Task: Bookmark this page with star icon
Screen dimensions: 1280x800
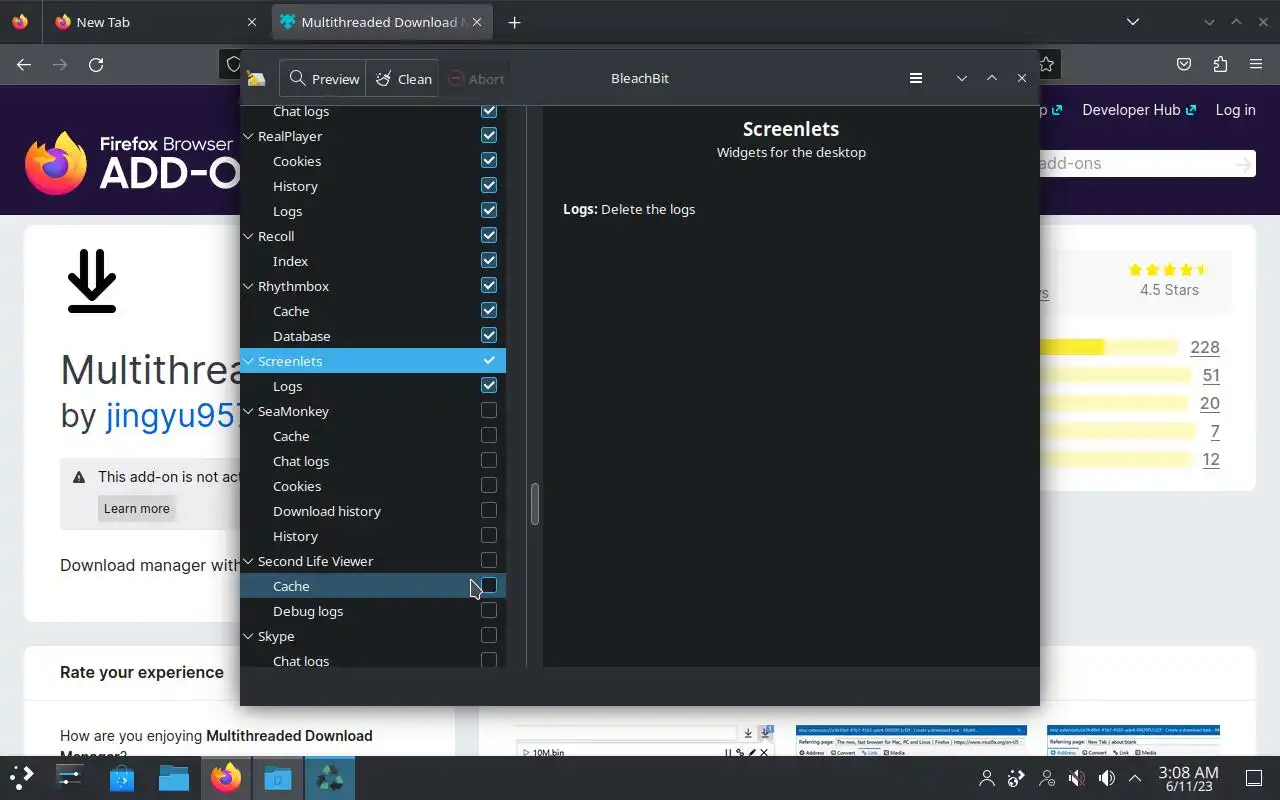Action: 1046,64
